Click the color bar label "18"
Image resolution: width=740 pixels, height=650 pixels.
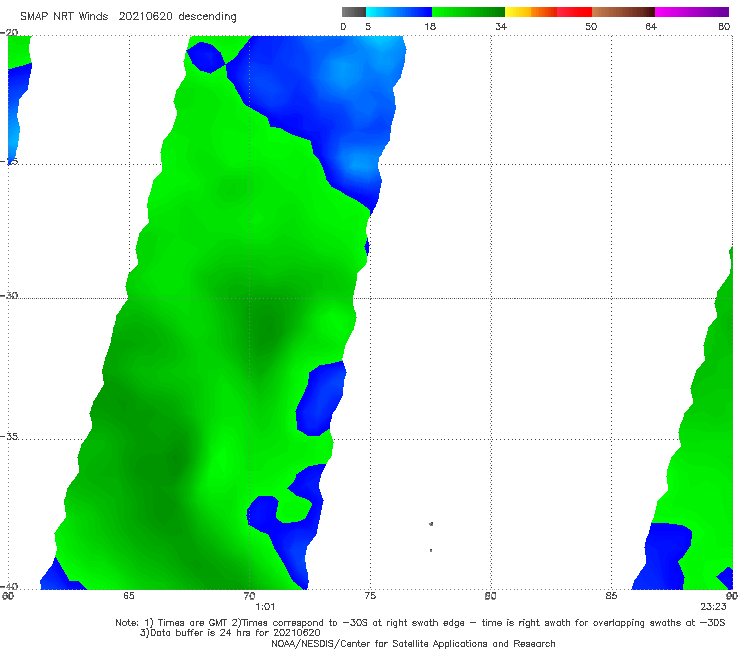tap(430, 27)
